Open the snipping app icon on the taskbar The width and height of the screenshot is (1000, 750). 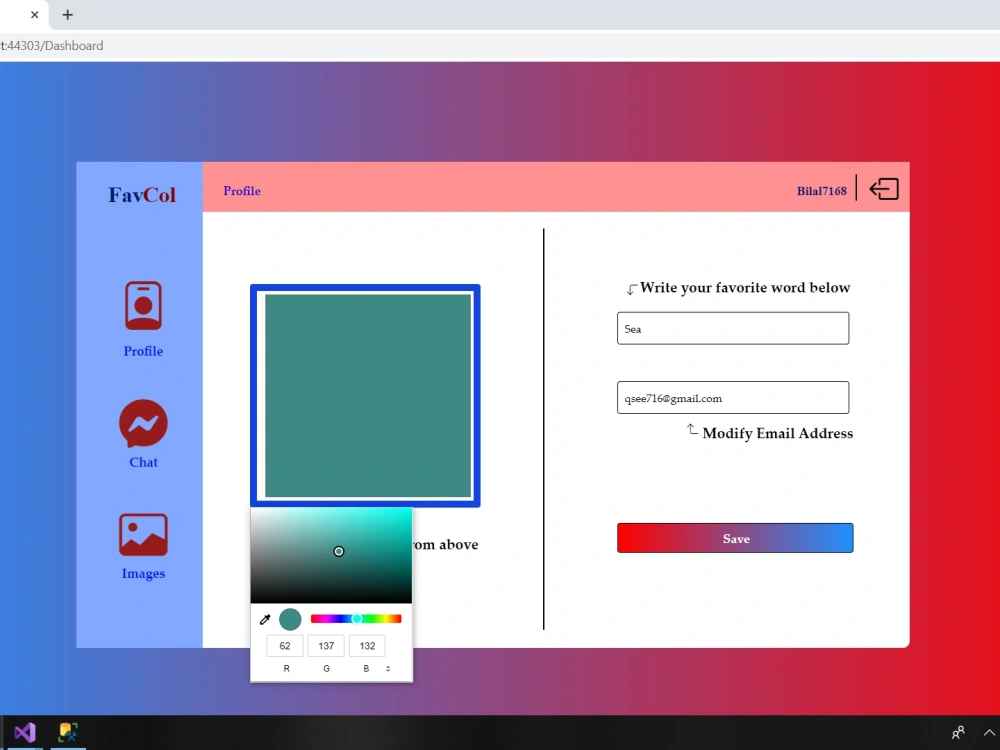[x=68, y=732]
